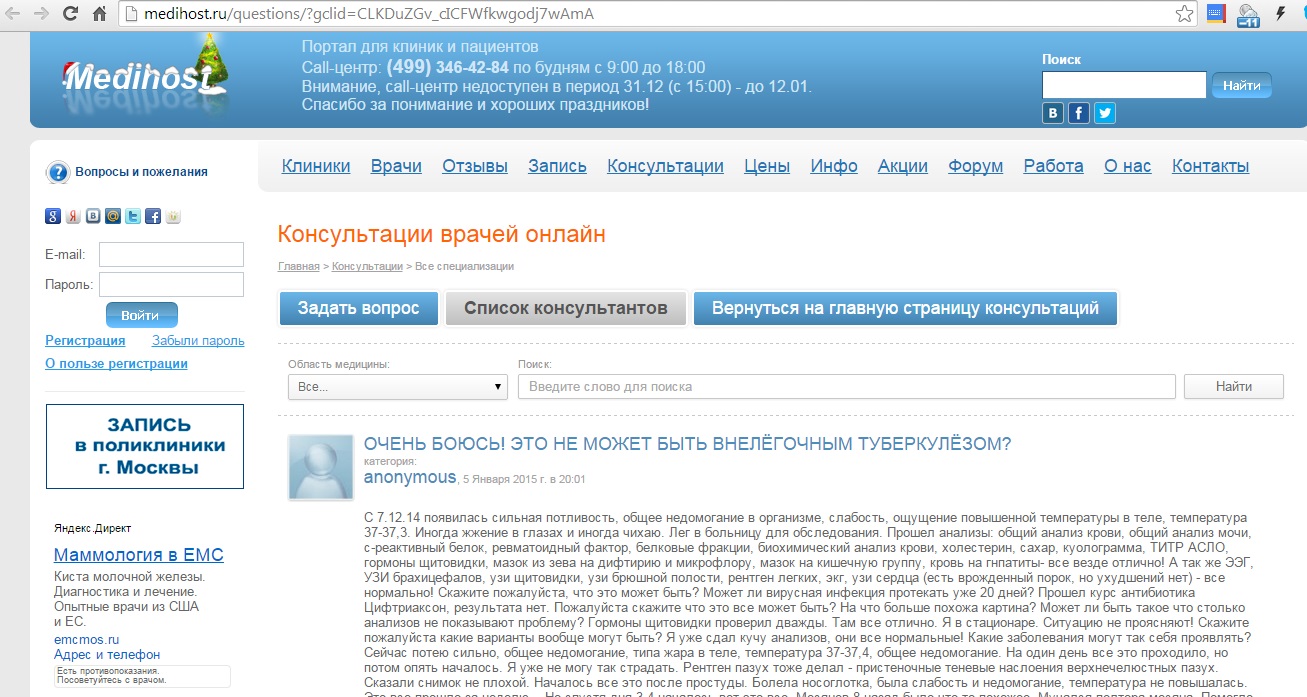Screen dimensions: 1307x697
Task: Log in via Google icon in sidebar
Action: pyautogui.click(x=53, y=215)
